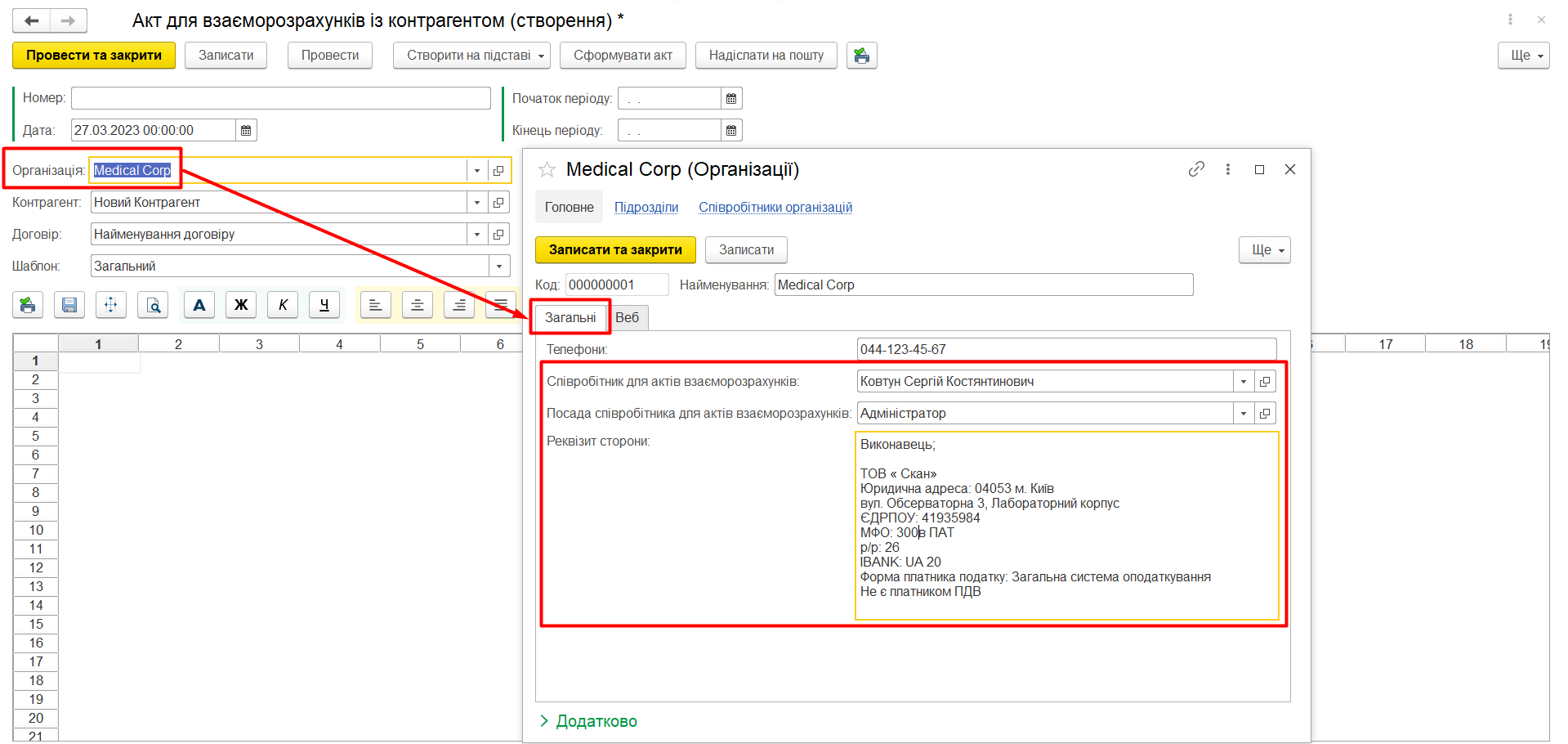Image resolution: width=1568 pixels, height=744 pixels.
Task: Toggle bold formatting (Ж)
Action: point(241,305)
